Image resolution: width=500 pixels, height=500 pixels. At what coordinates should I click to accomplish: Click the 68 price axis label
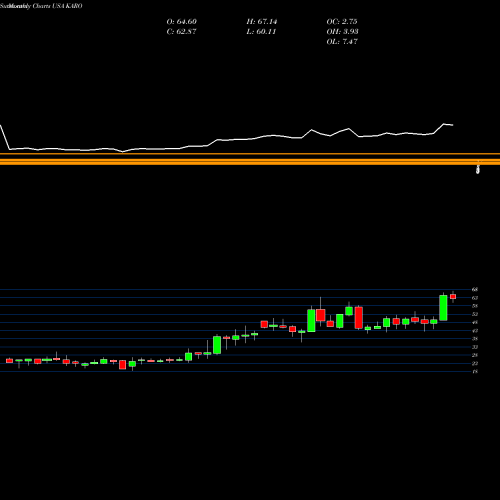(475, 289)
